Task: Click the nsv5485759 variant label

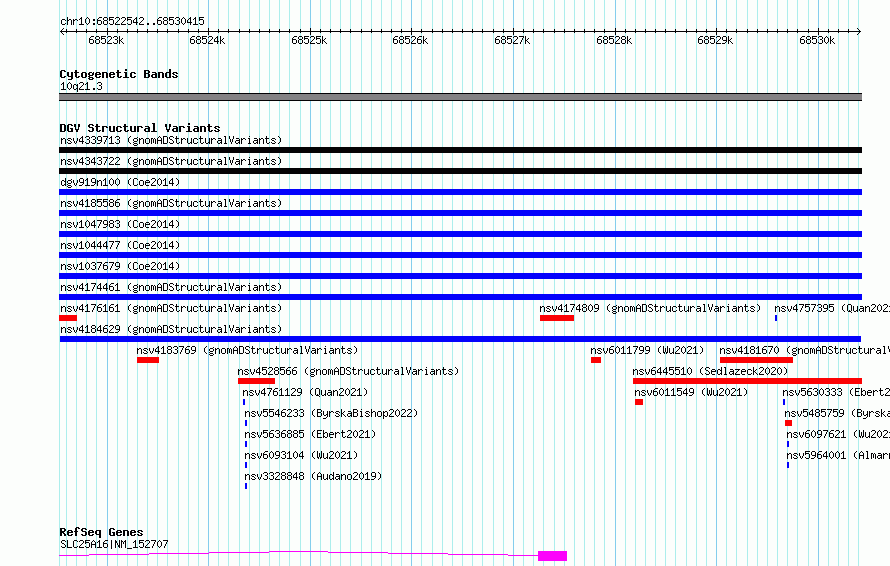Action: pyautogui.click(x=837, y=413)
